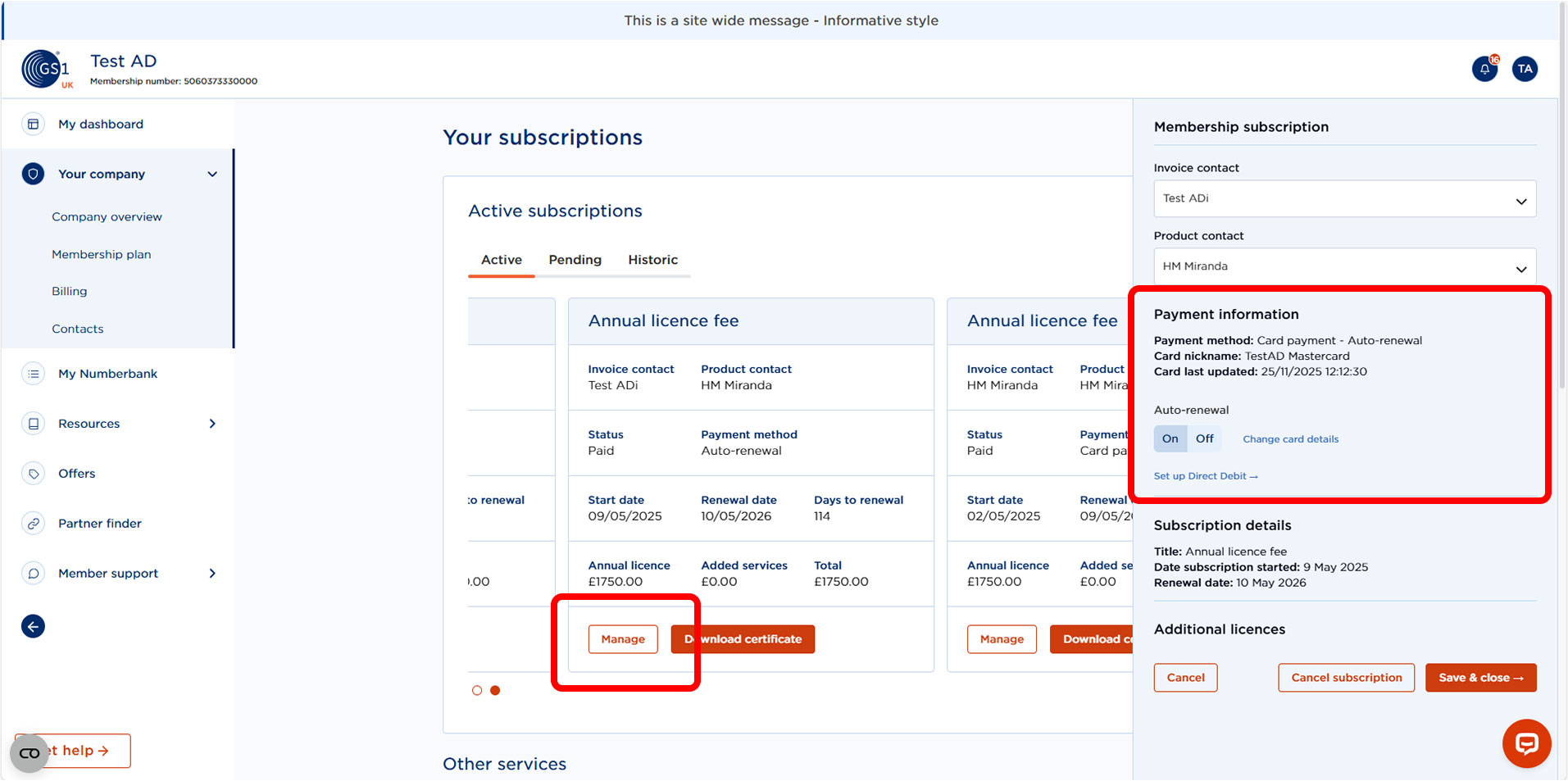Click Manage on the Annual licence fee
The height and width of the screenshot is (781, 1568).
[x=622, y=639]
